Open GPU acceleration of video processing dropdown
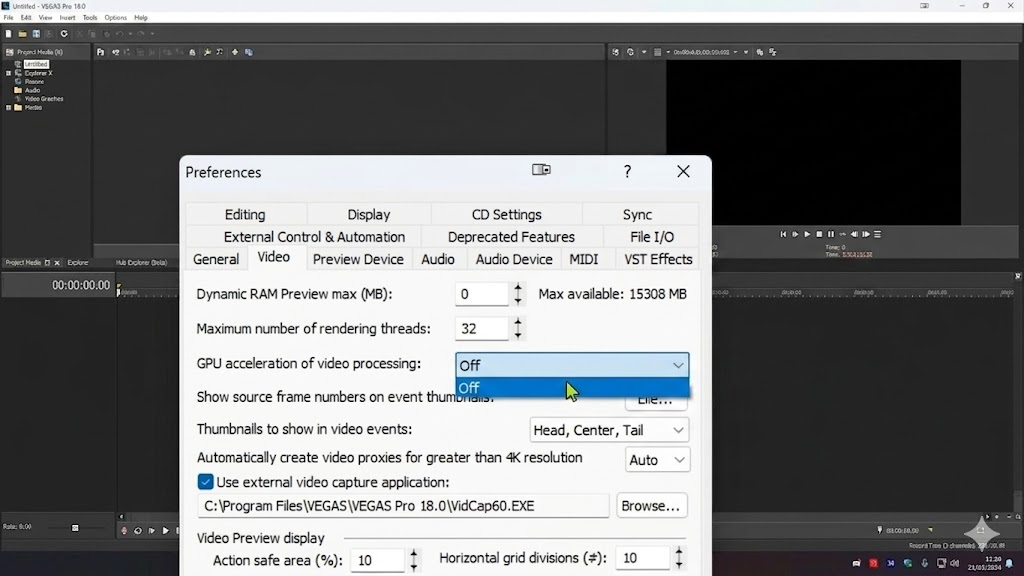This screenshot has width=1024, height=576. [x=572, y=365]
